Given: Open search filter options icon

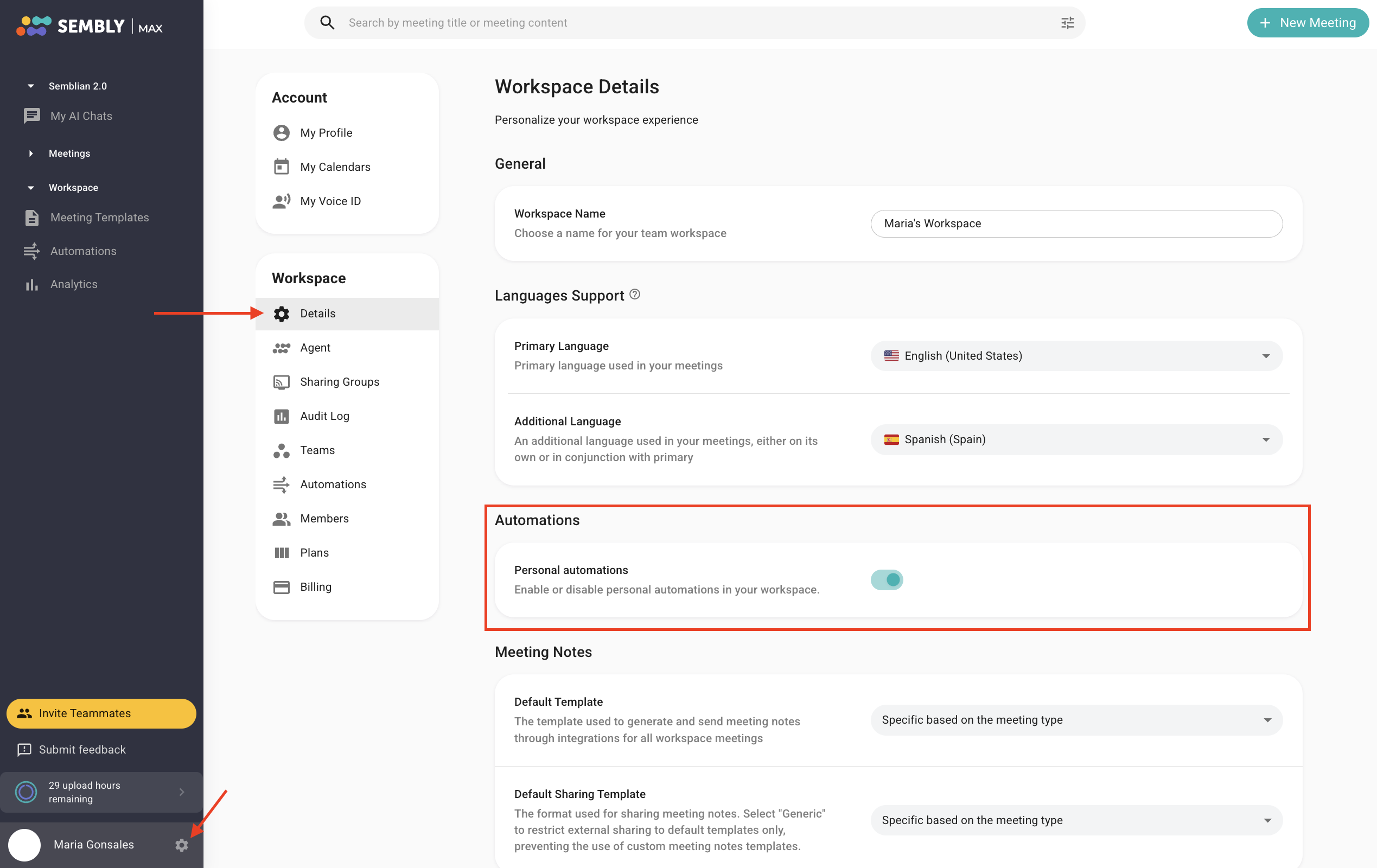Looking at the screenshot, I should (x=1067, y=23).
